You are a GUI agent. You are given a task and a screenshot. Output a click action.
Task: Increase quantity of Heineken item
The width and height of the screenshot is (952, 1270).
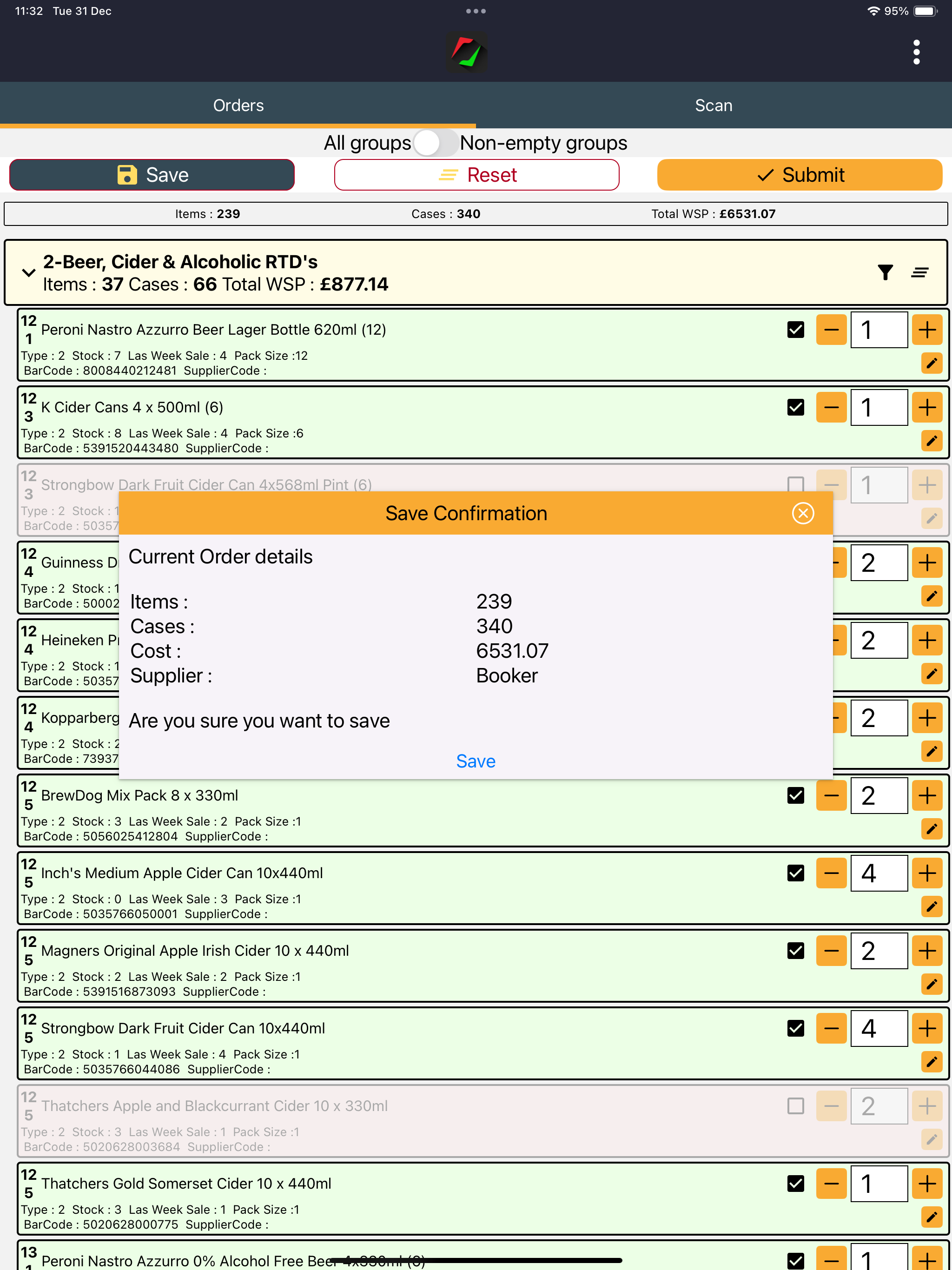927,640
